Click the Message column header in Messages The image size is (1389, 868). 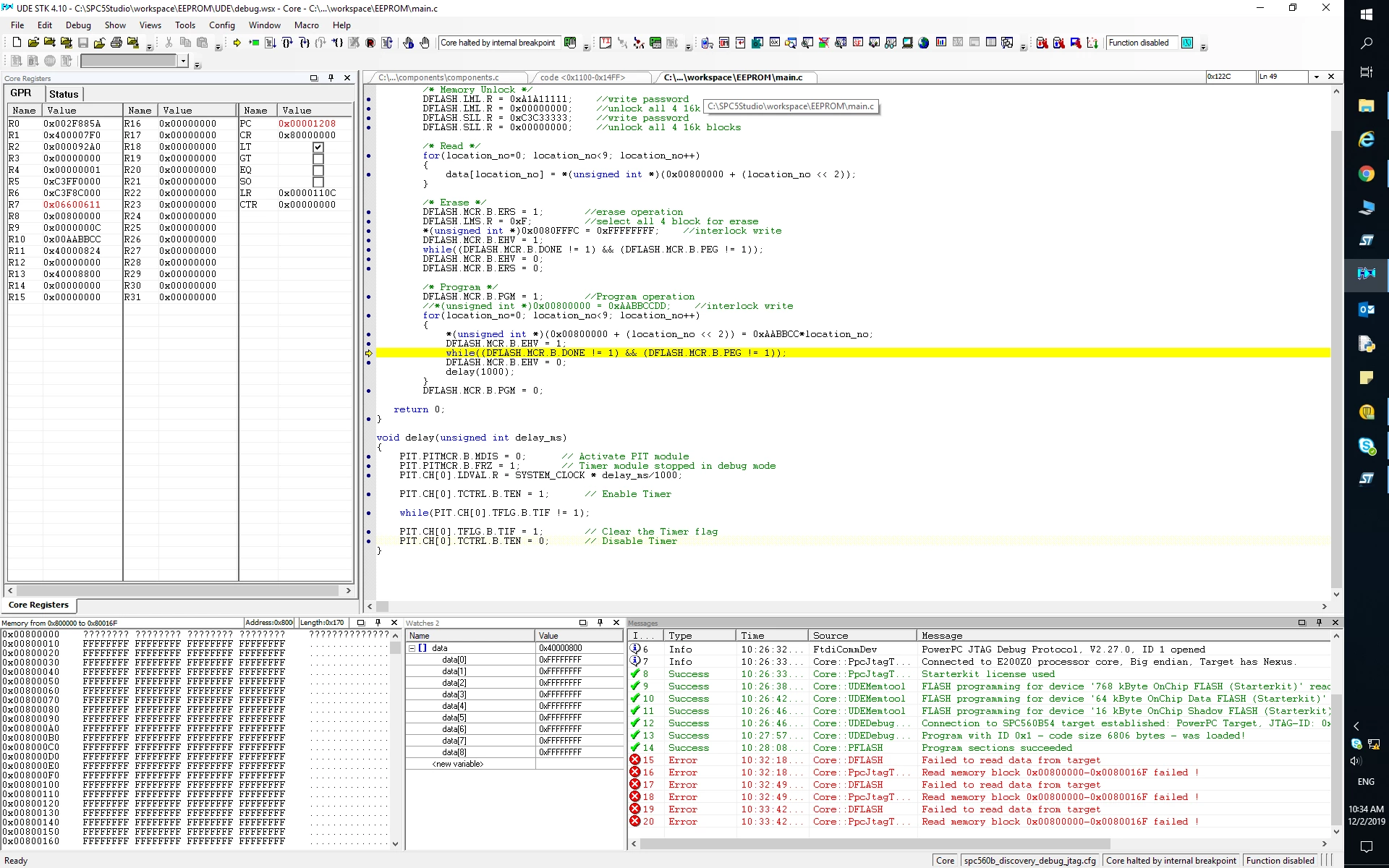(x=1123, y=636)
